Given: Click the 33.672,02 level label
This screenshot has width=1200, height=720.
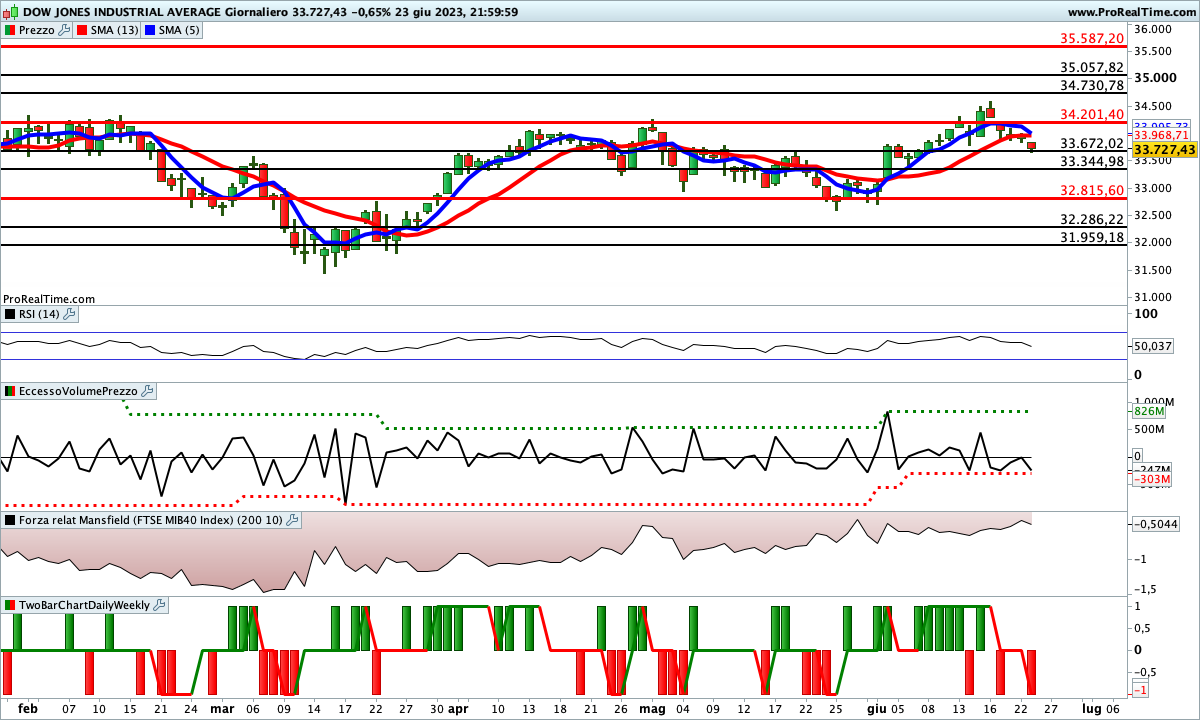Looking at the screenshot, I should pos(1092,143).
